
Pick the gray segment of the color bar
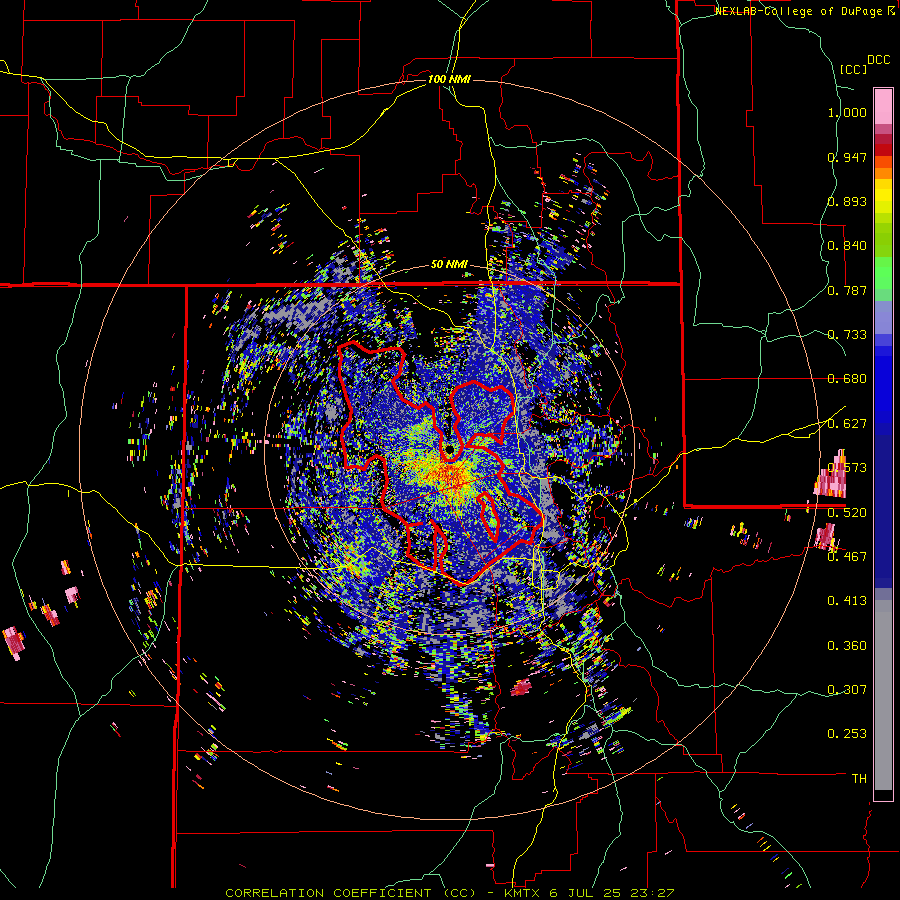tap(883, 695)
